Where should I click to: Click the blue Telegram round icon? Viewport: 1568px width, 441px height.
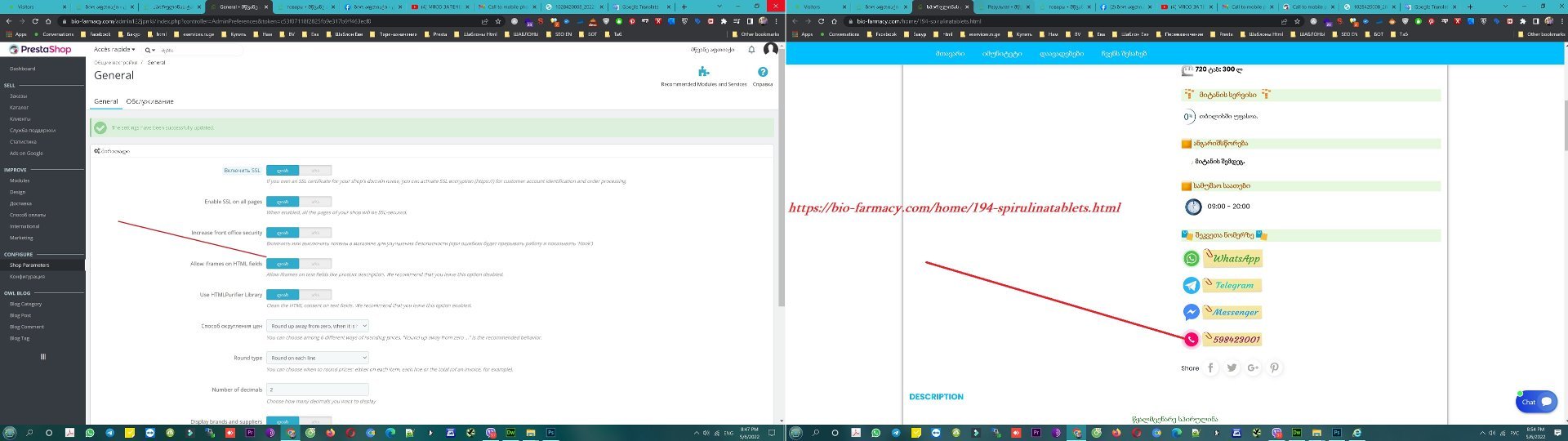[1192, 285]
